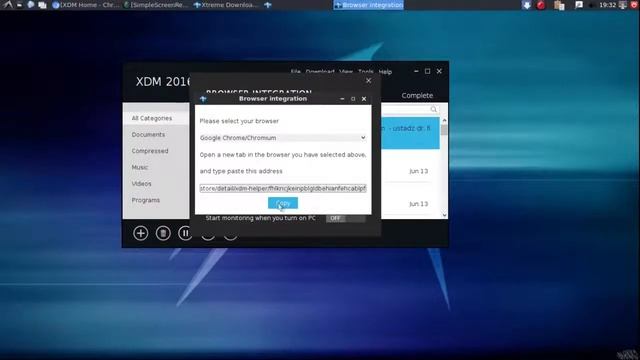Click the pause download icon

click(x=184, y=233)
